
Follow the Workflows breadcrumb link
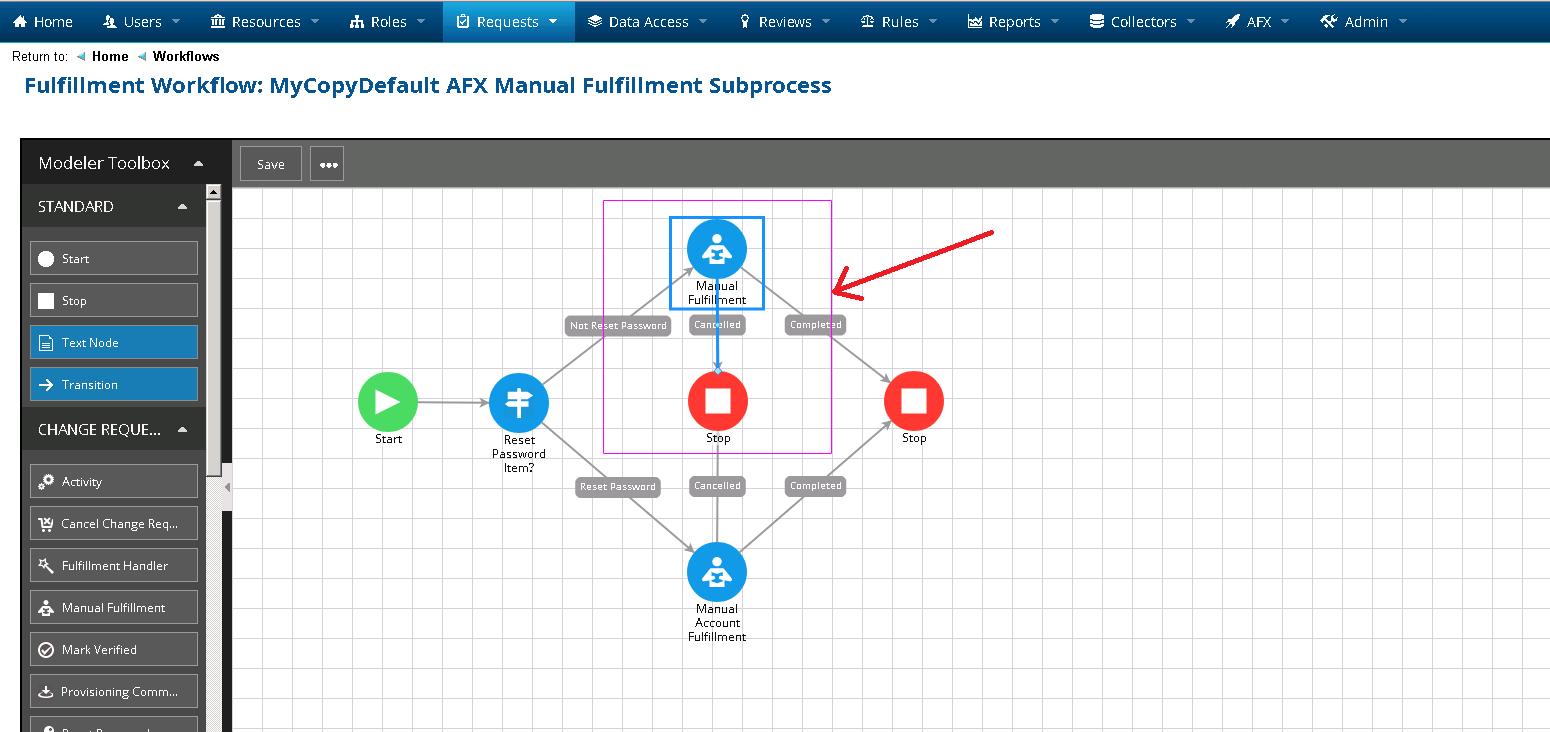(186, 56)
